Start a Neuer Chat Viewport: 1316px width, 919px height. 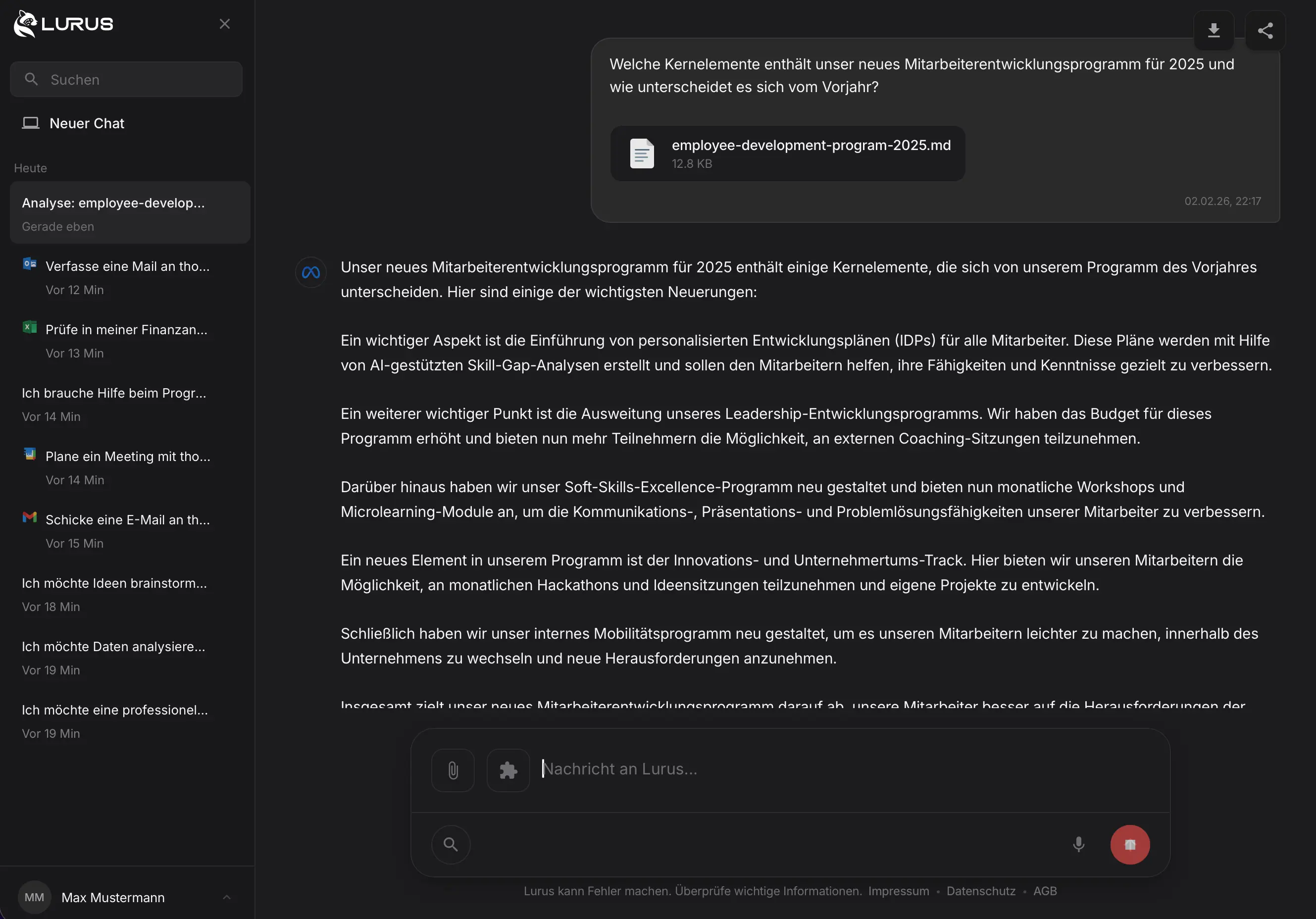pyautogui.click(x=86, y=123)
